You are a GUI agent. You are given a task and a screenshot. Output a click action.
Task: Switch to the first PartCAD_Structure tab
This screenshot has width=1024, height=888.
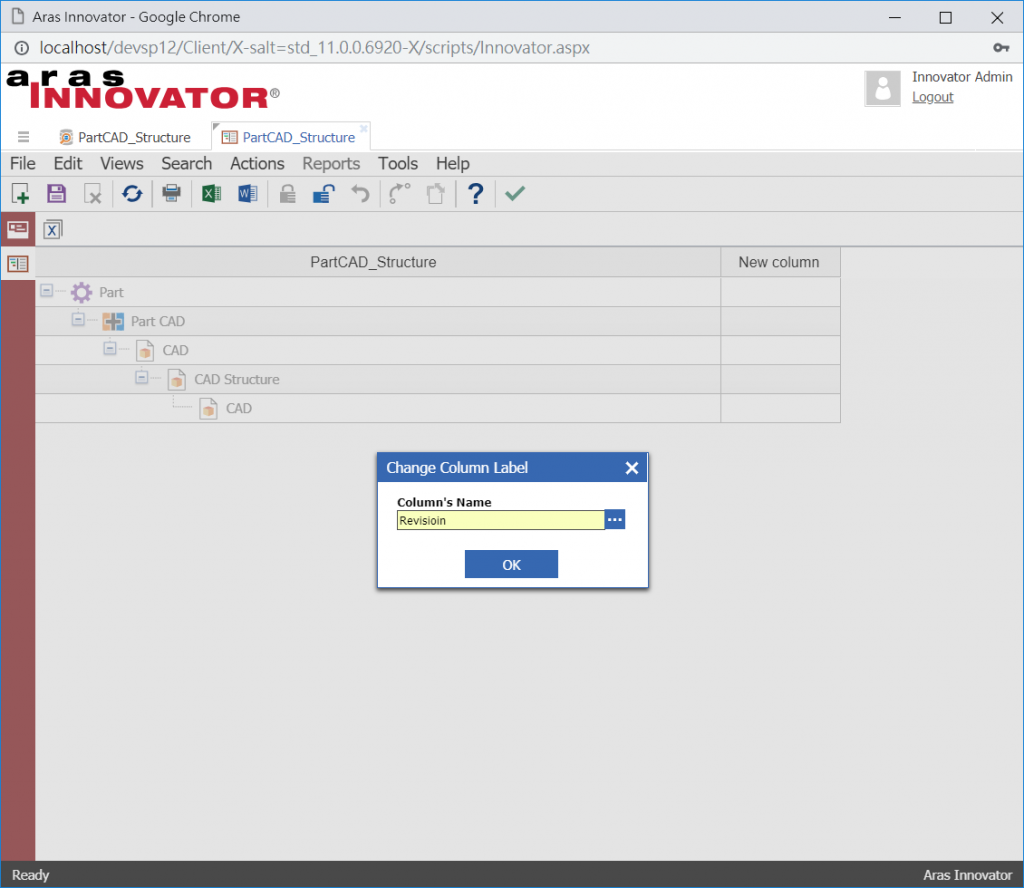(125, 137)
